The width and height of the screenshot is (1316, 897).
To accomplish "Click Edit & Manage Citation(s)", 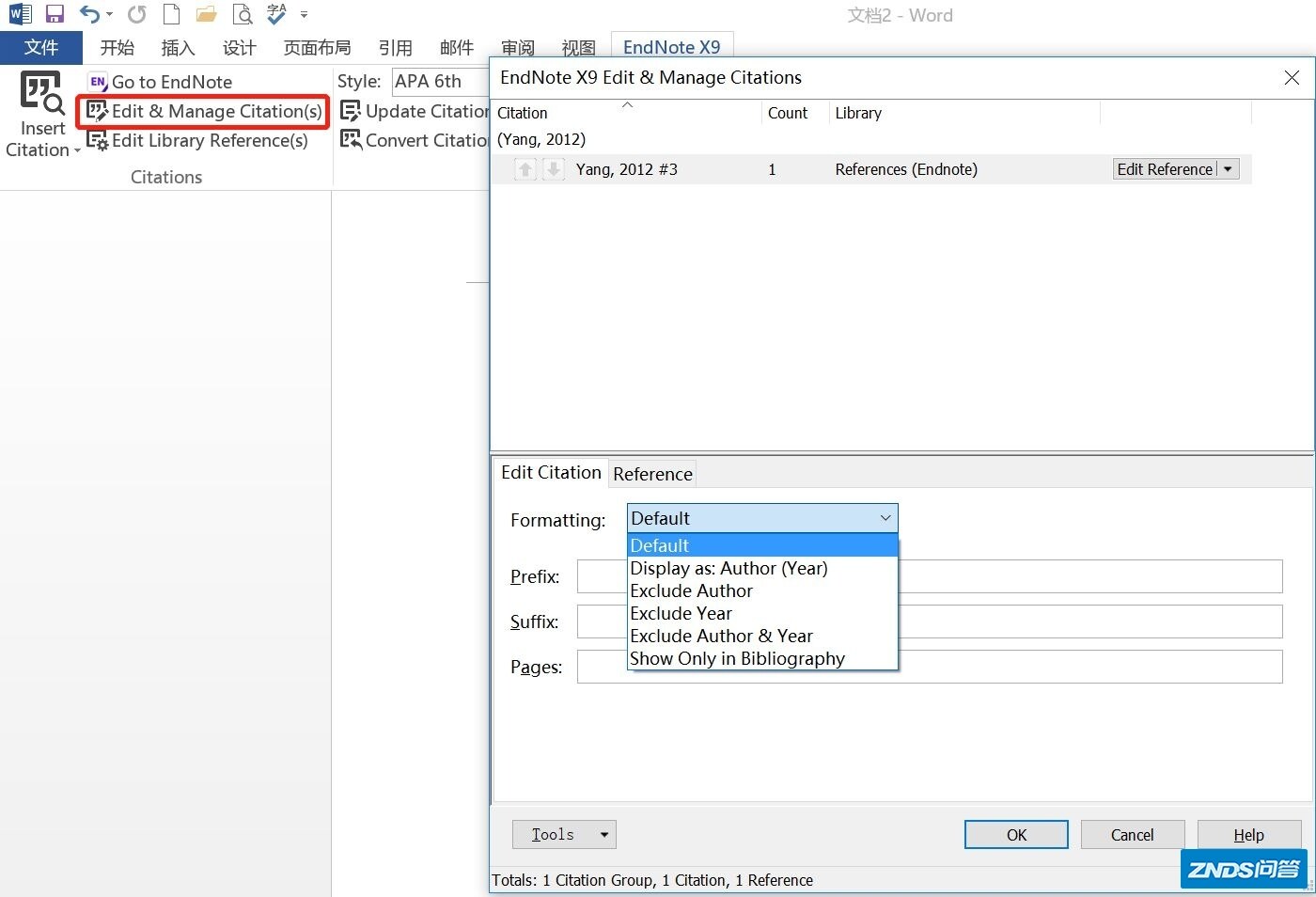I will [204, 111].
